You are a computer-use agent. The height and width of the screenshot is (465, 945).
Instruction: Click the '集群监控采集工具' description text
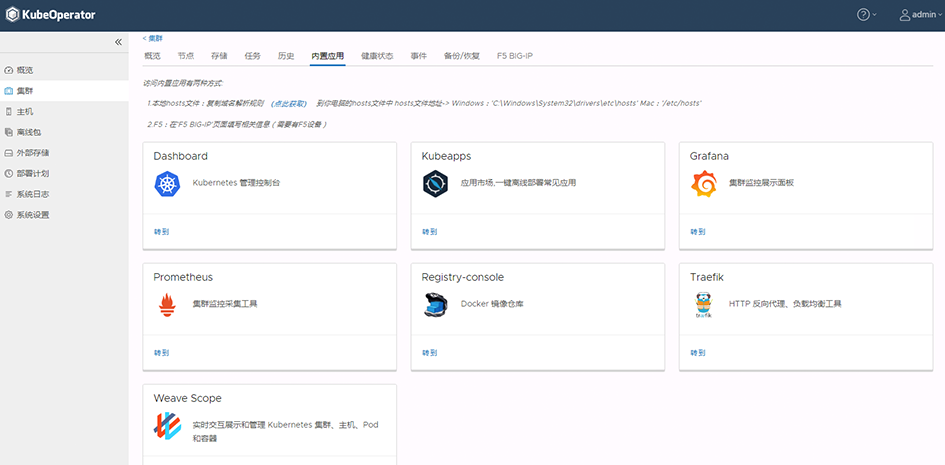(x=225, y=304)
